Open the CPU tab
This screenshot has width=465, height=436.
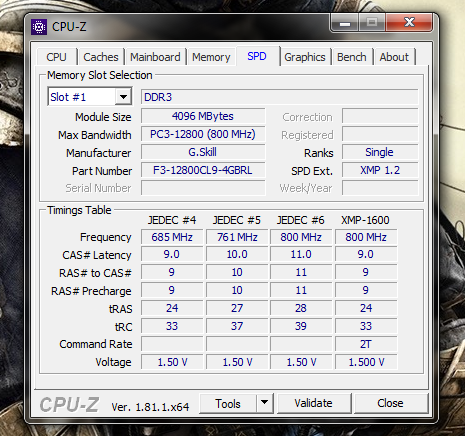[x=56, y=57]
